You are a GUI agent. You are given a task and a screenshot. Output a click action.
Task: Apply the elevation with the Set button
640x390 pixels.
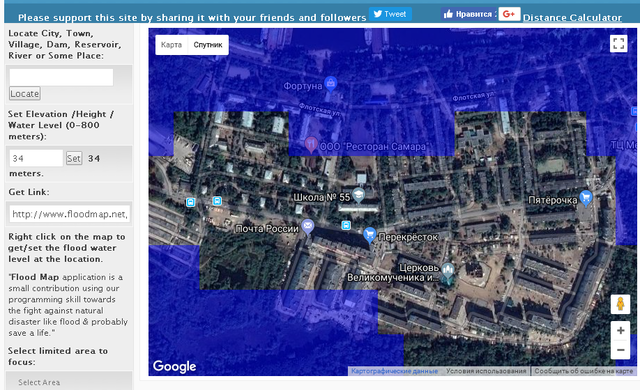74,158
